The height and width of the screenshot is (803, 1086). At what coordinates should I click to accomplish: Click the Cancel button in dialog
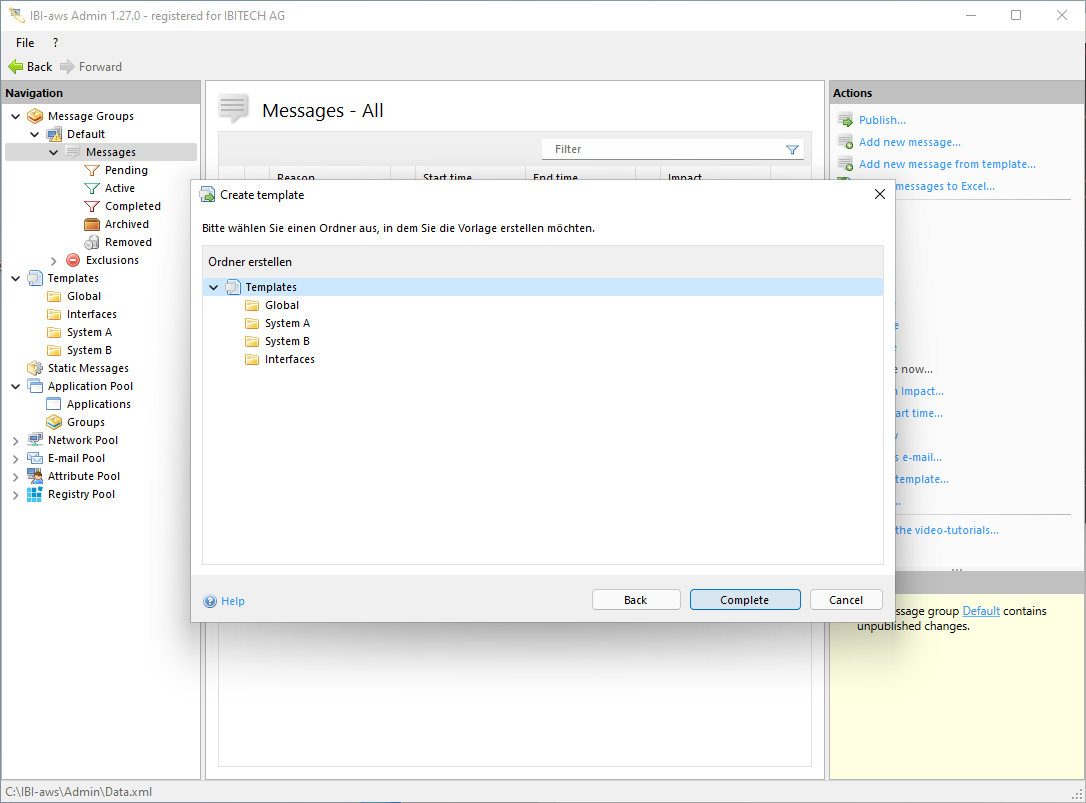point(846,600)
